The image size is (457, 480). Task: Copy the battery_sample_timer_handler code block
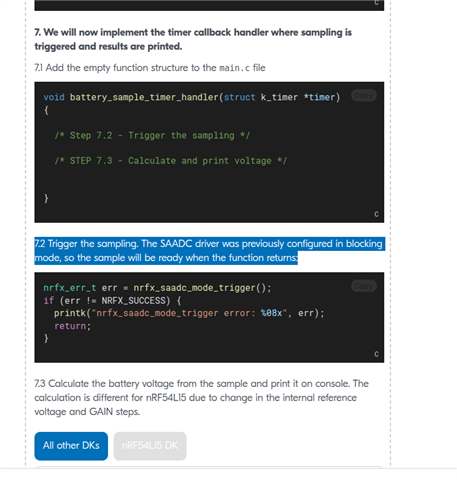pos(364,96)
